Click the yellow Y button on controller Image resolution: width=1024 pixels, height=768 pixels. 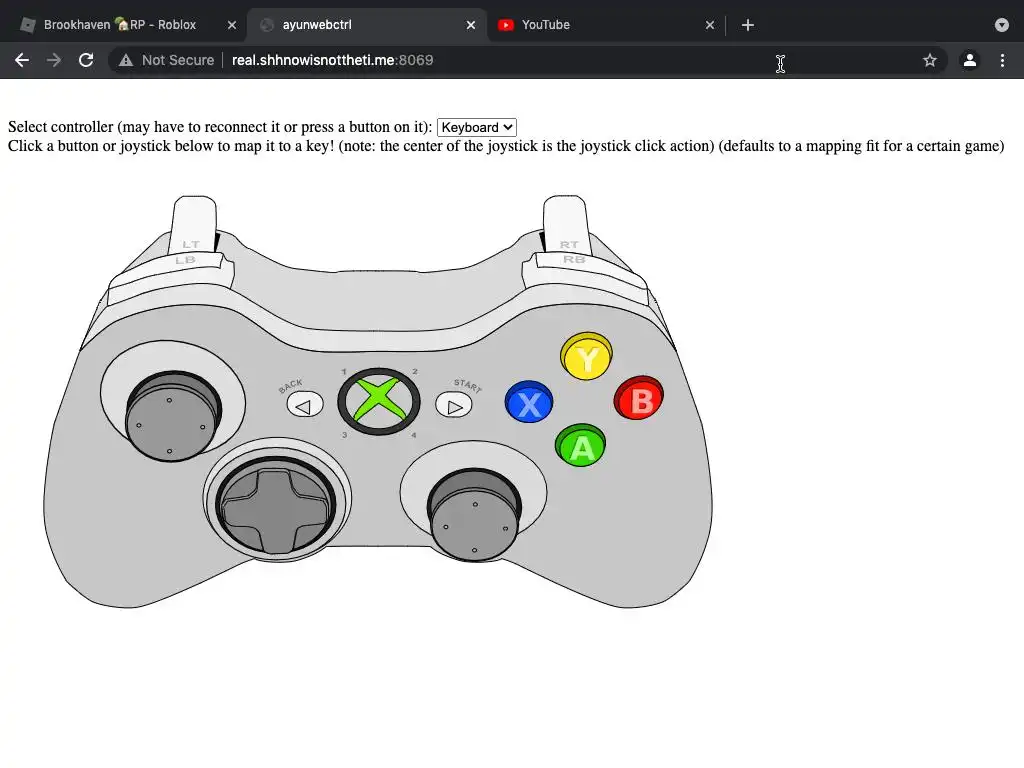coord(586,357)
